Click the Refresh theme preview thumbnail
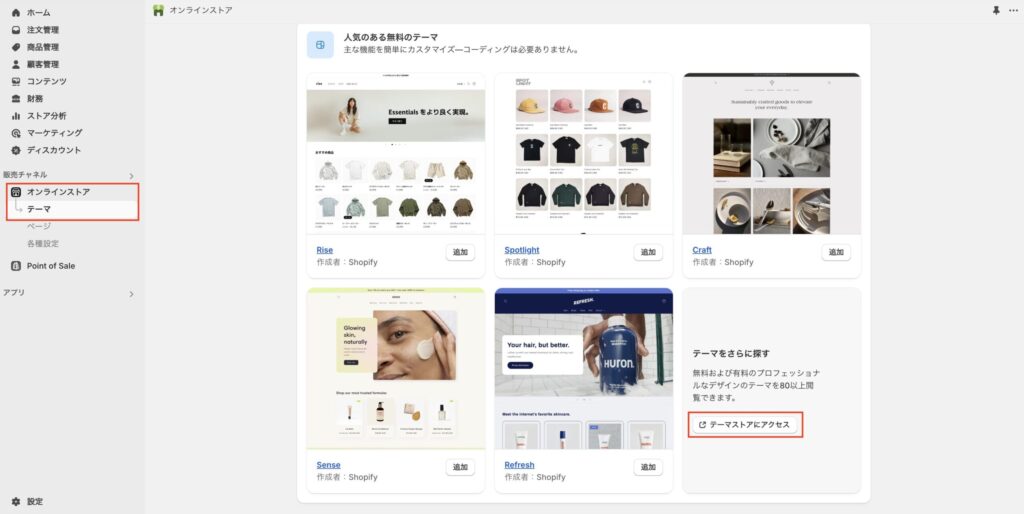 (x=584, y=368)
